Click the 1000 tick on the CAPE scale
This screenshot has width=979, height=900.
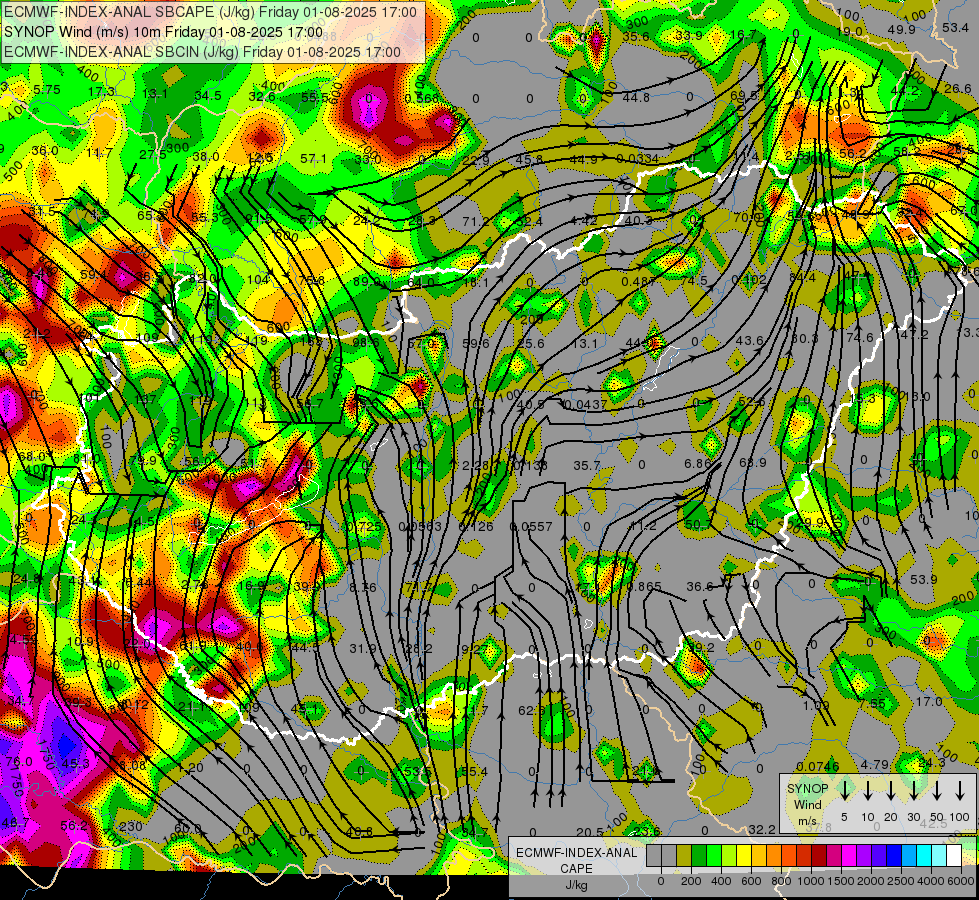point(811,881)
